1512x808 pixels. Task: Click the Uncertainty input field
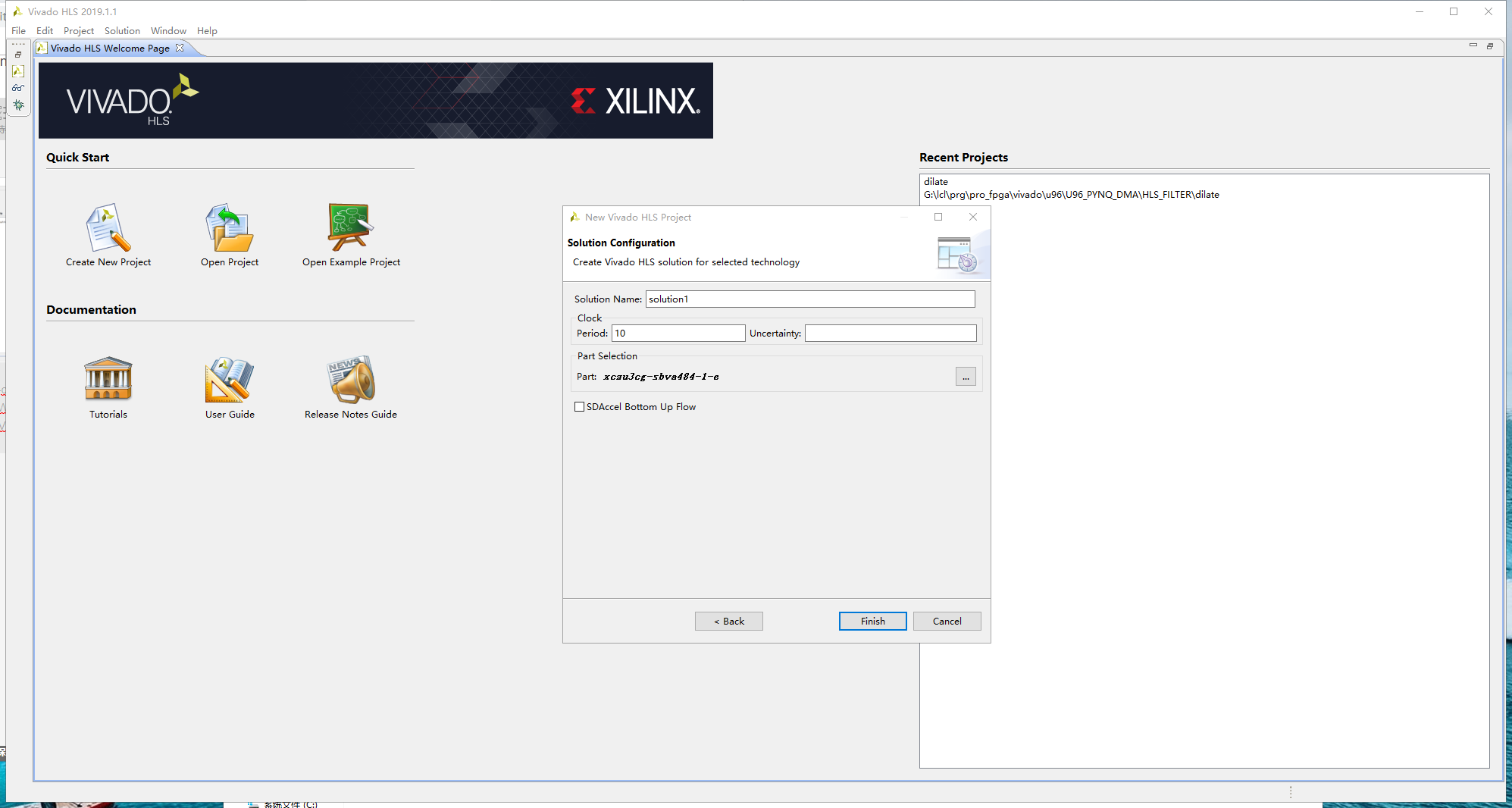click(891, 334)
